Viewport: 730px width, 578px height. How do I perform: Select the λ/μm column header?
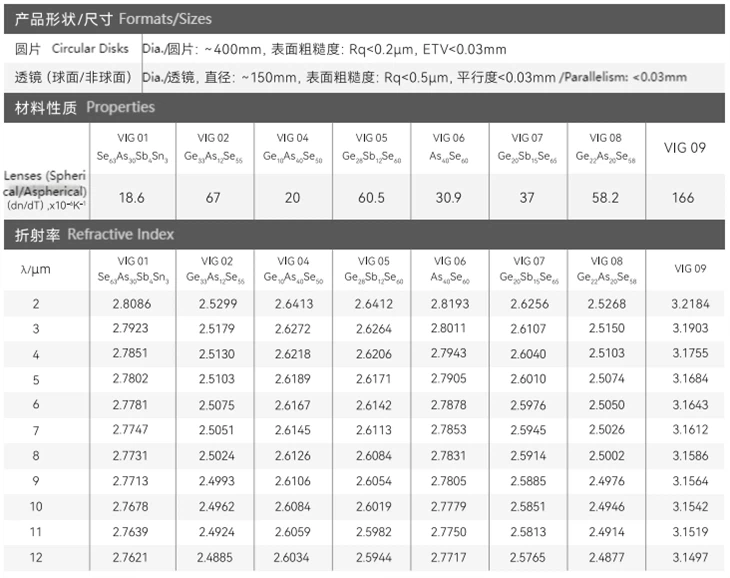click(35, 269)
